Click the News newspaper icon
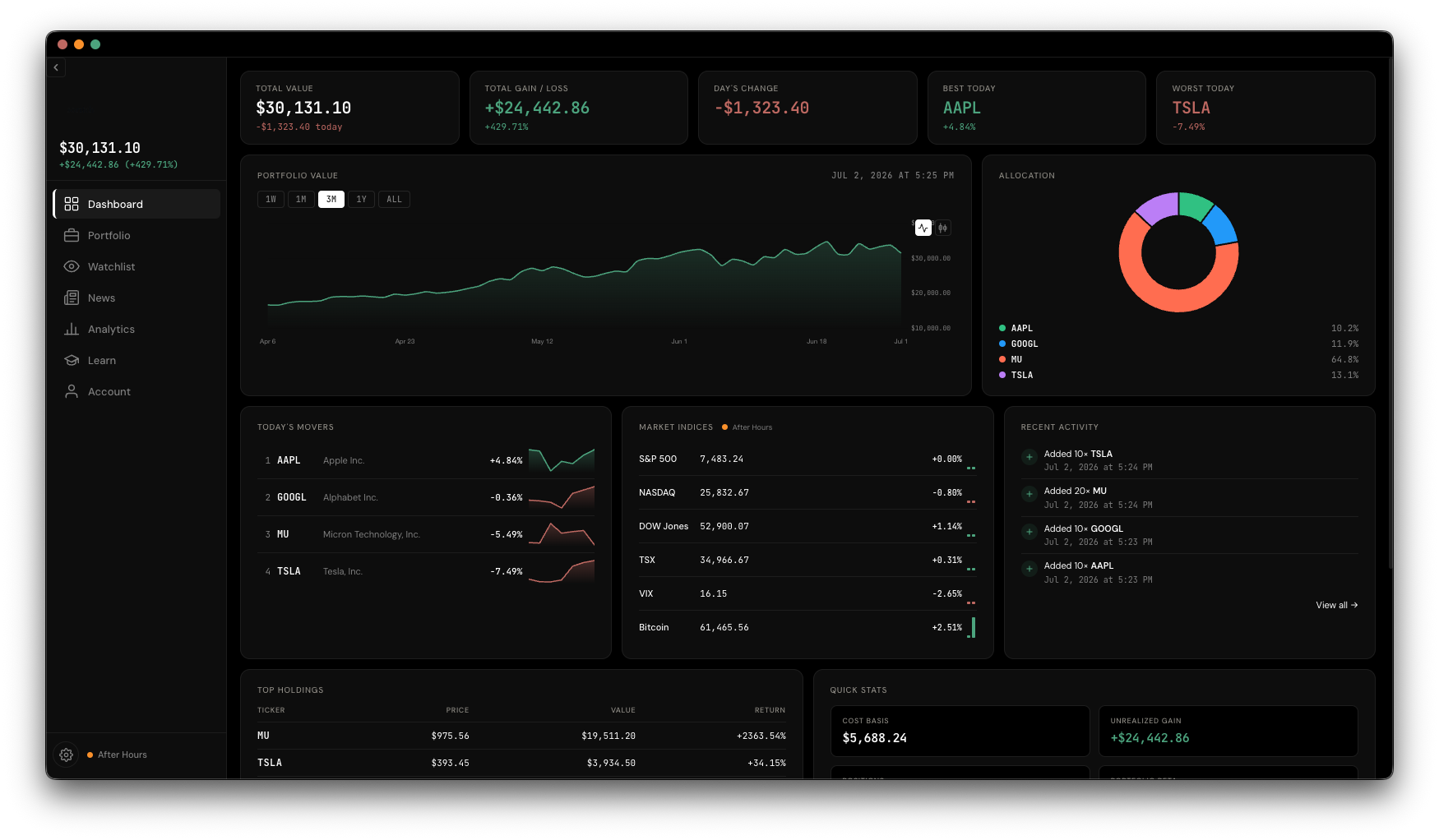 click(72, 298)
